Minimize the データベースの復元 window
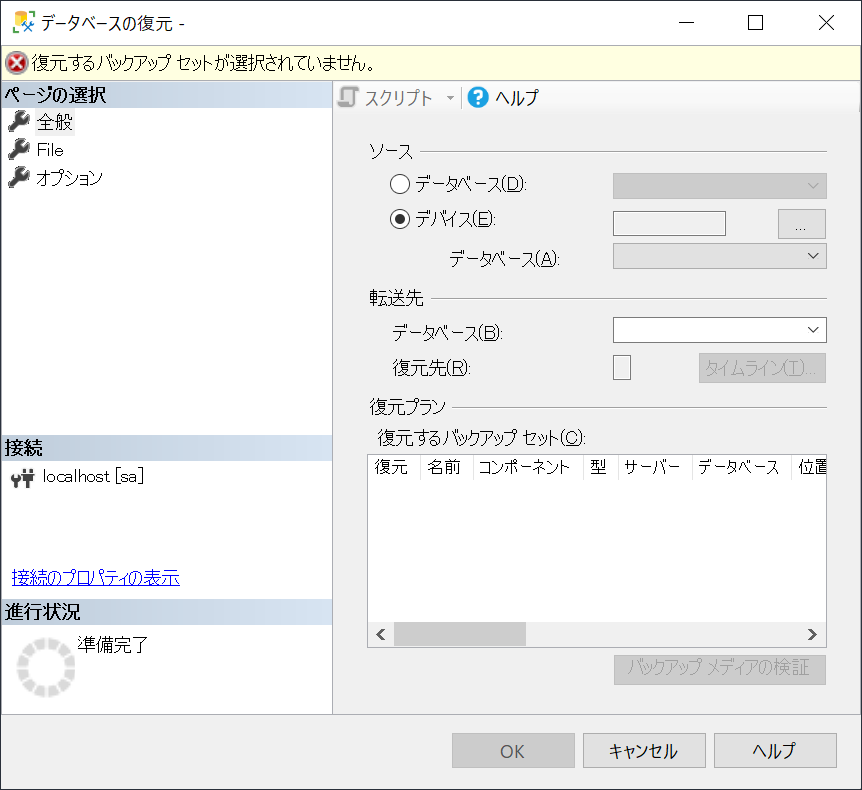This screenshot has width=862, height=790. 686,23
